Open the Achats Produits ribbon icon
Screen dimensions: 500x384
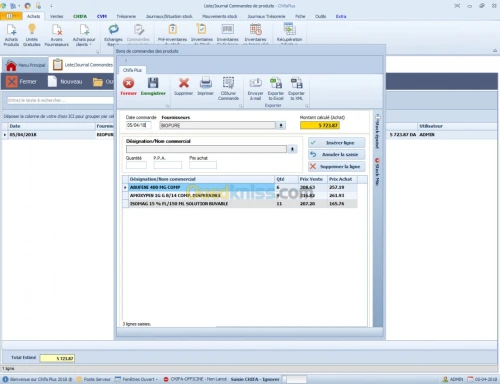click(x=11, y=34)
